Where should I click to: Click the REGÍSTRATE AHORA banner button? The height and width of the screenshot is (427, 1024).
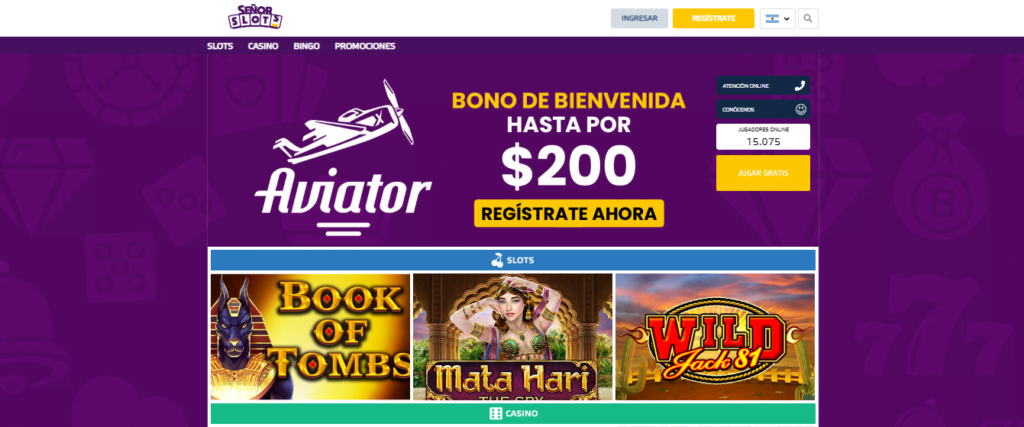coord(569,214)
